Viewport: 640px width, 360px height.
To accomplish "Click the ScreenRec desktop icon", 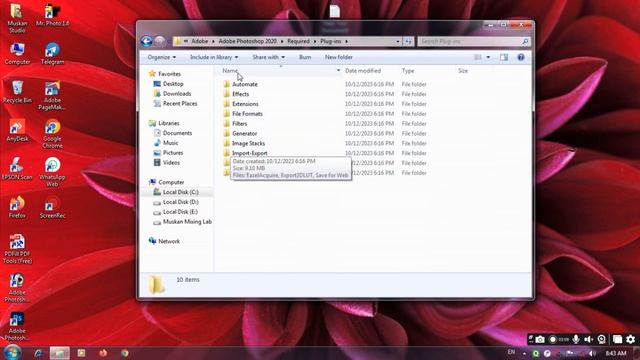I will click(52, 207).
